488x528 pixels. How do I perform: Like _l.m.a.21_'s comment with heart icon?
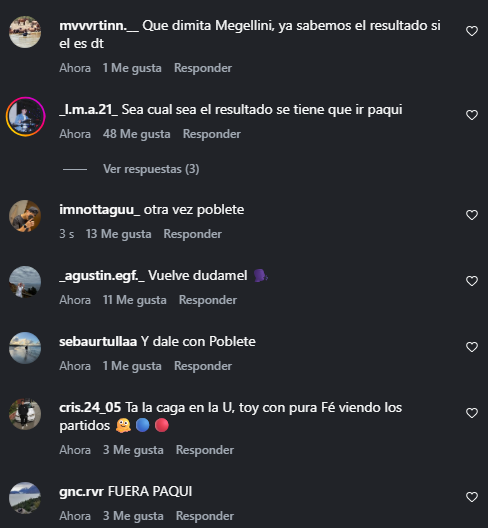coord(472,115)
